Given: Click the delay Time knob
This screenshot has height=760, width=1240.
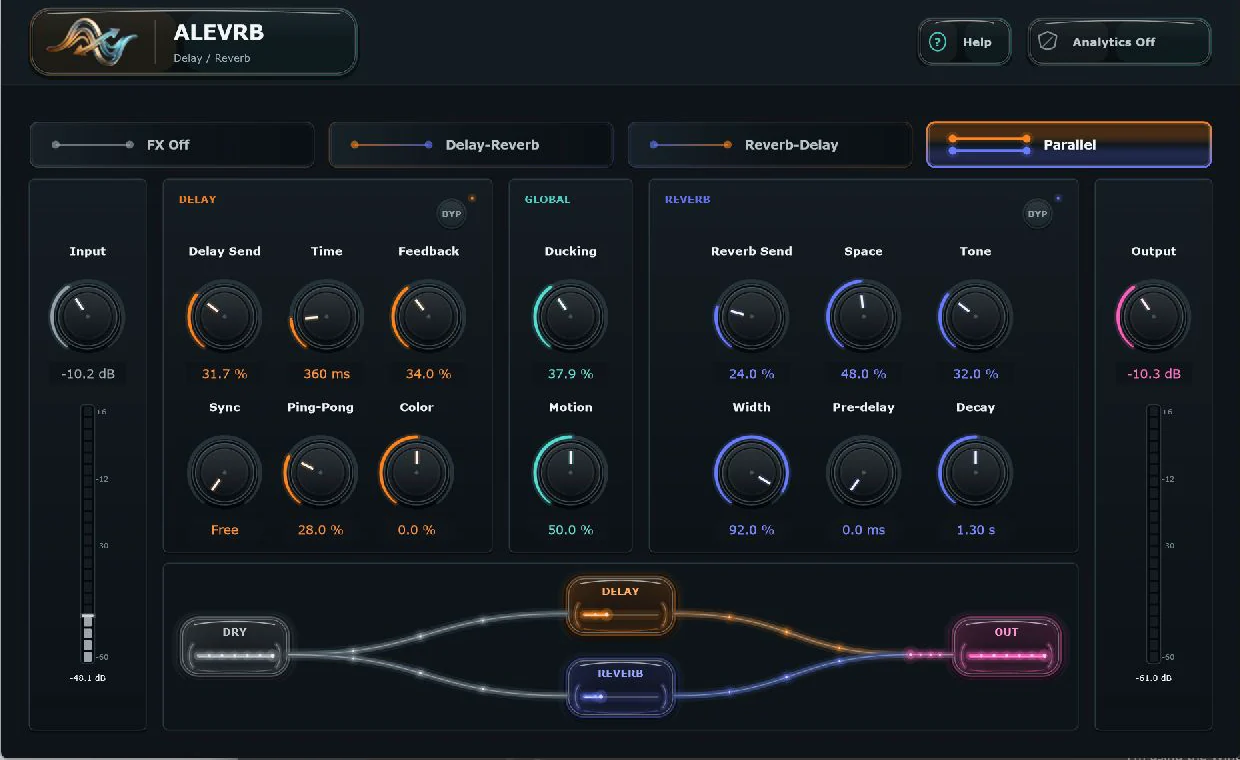Looking at the screenshot, I should coord(326,316).
